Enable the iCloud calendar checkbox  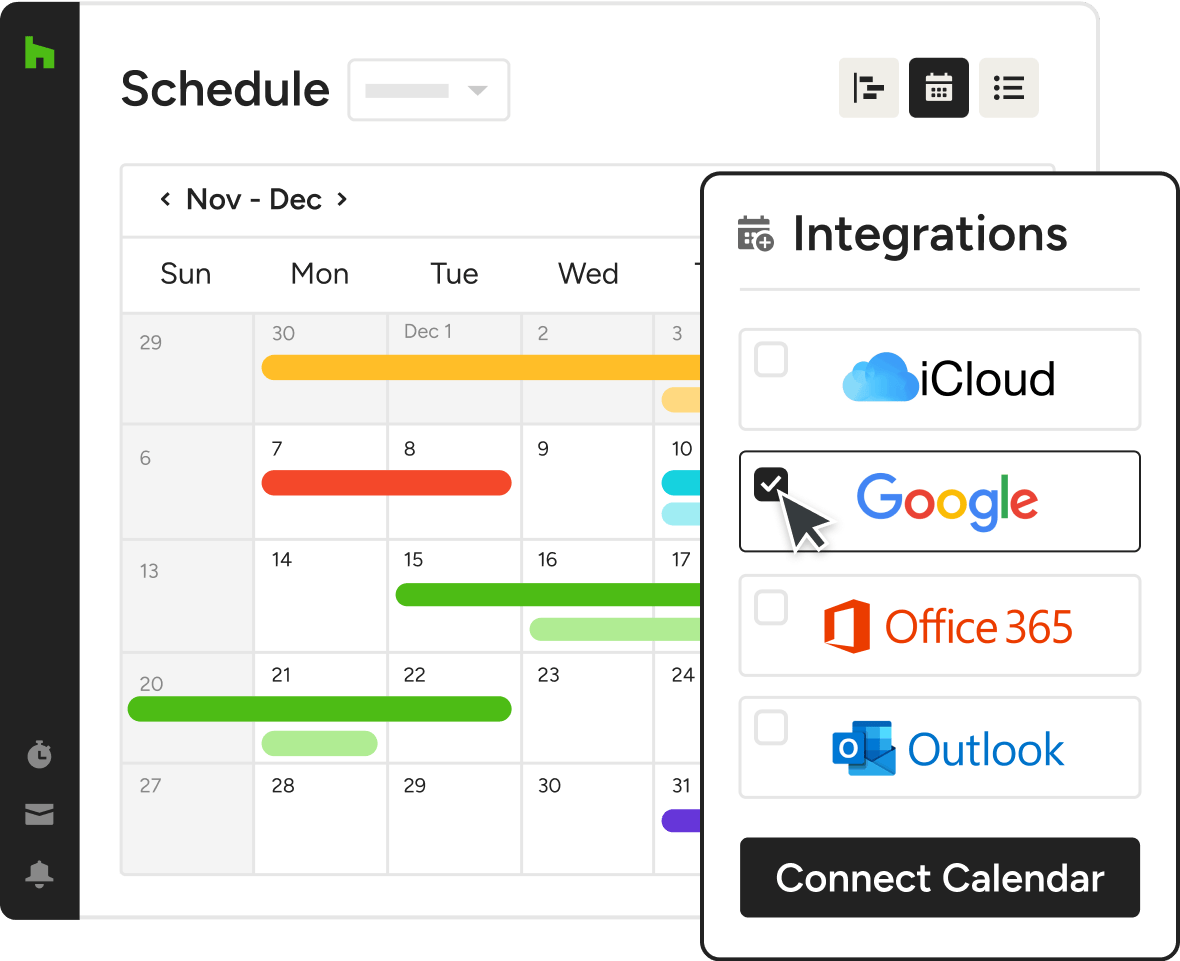coord(771,360)
